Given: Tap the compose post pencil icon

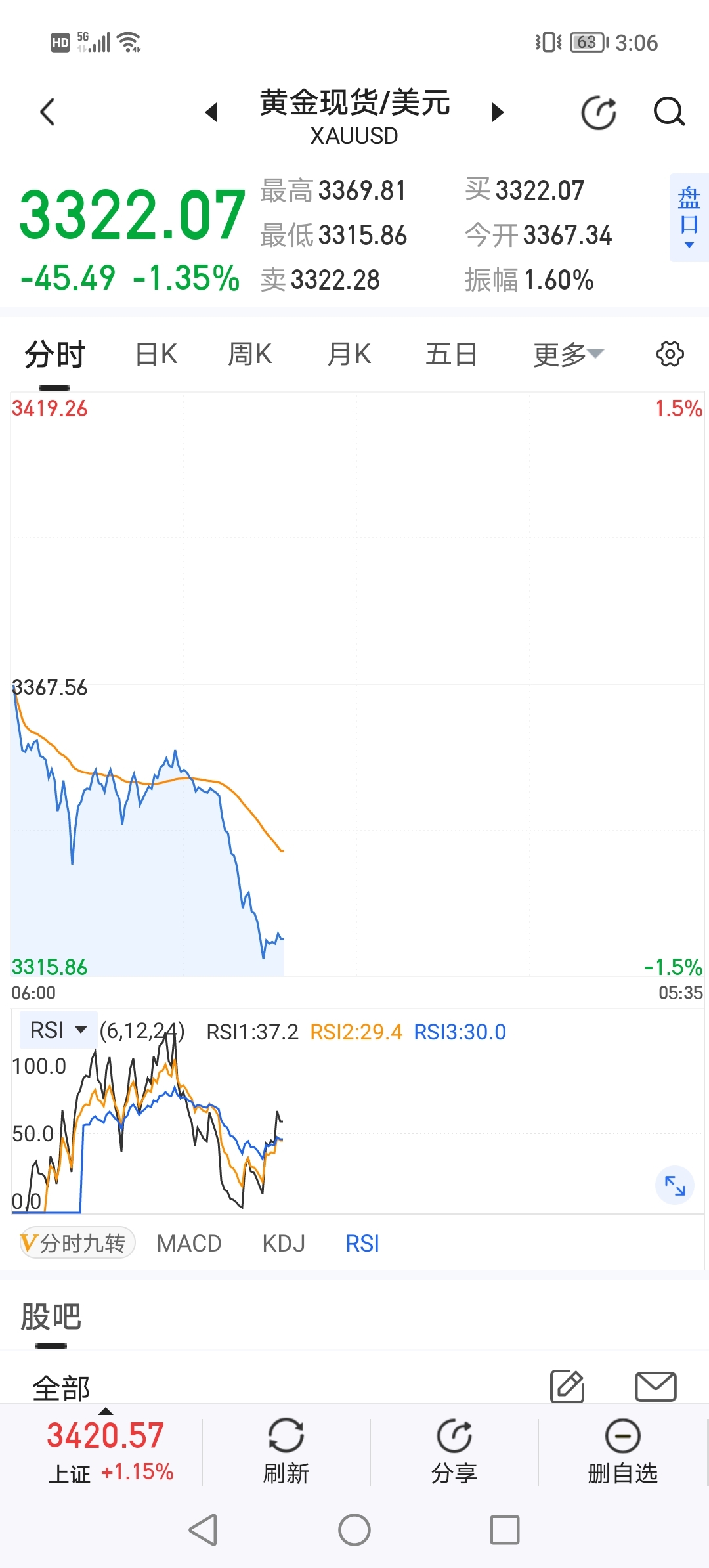Looking at the screenshot, I should coord(567,1386).
